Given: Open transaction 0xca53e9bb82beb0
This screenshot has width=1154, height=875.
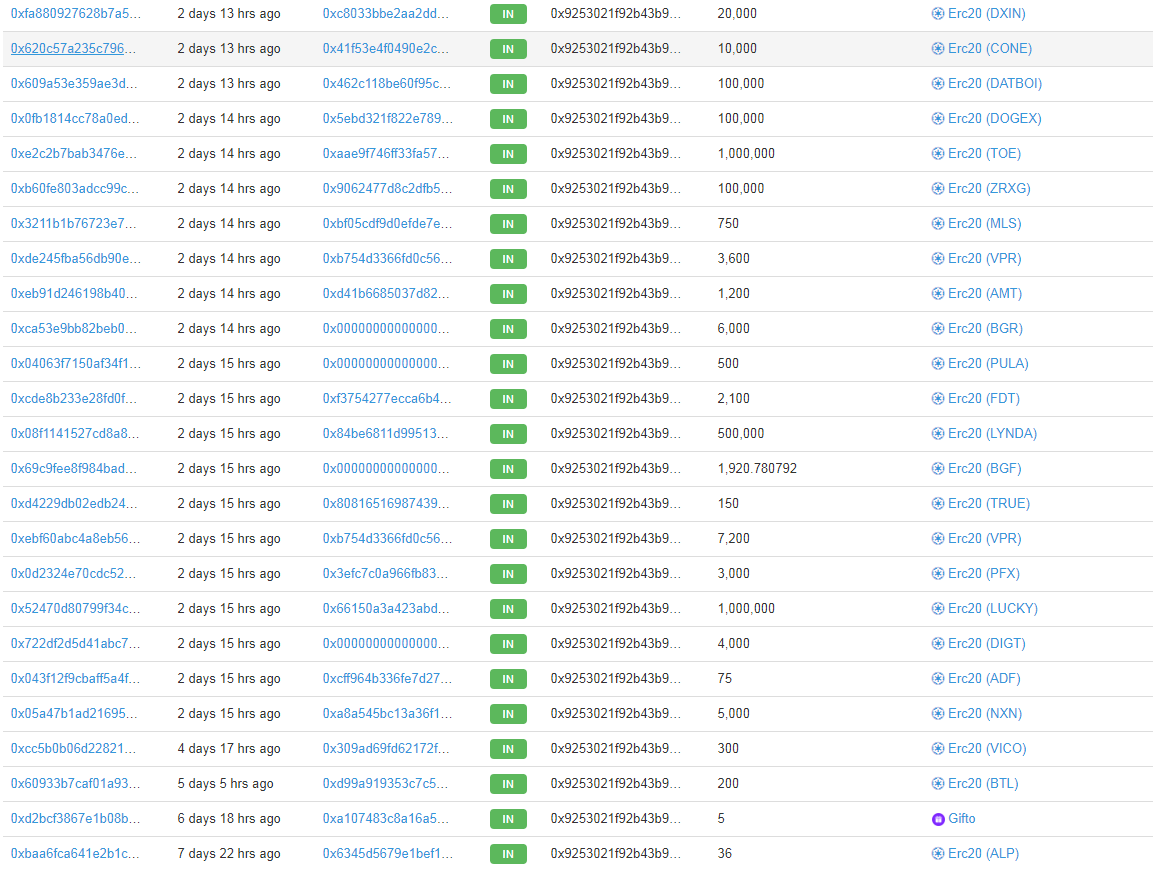Looking at the screenshot, I should pos(73,328).
